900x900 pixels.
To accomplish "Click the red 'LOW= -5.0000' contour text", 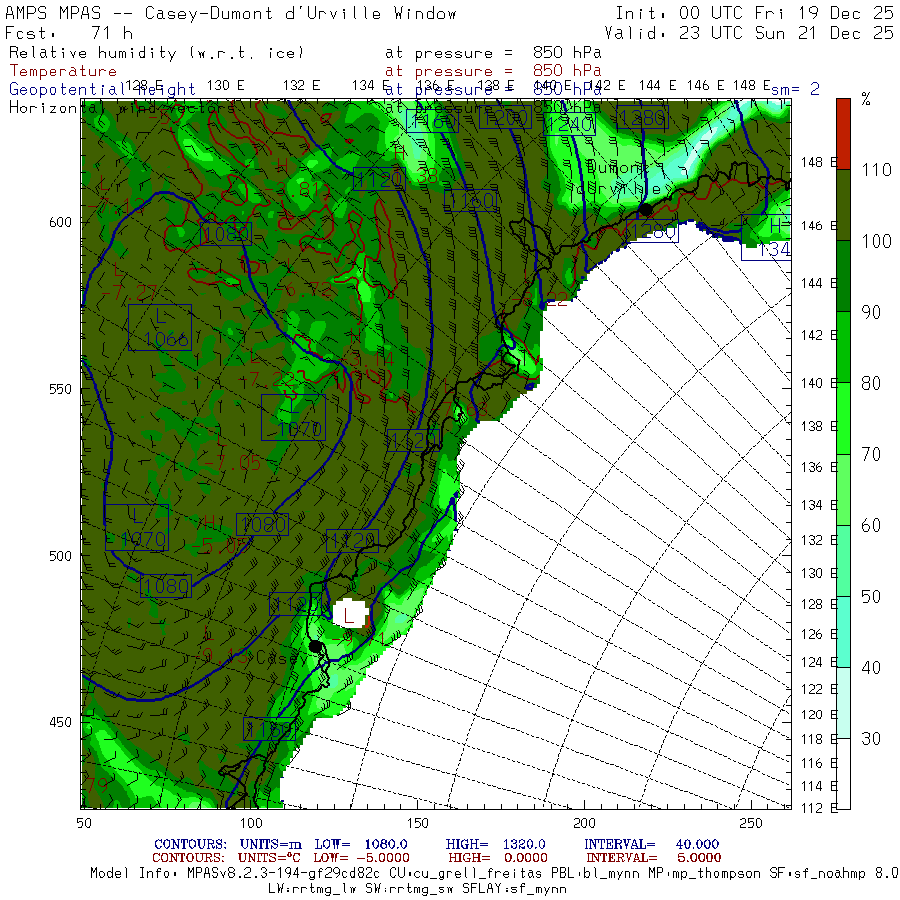I will (362, 858).
